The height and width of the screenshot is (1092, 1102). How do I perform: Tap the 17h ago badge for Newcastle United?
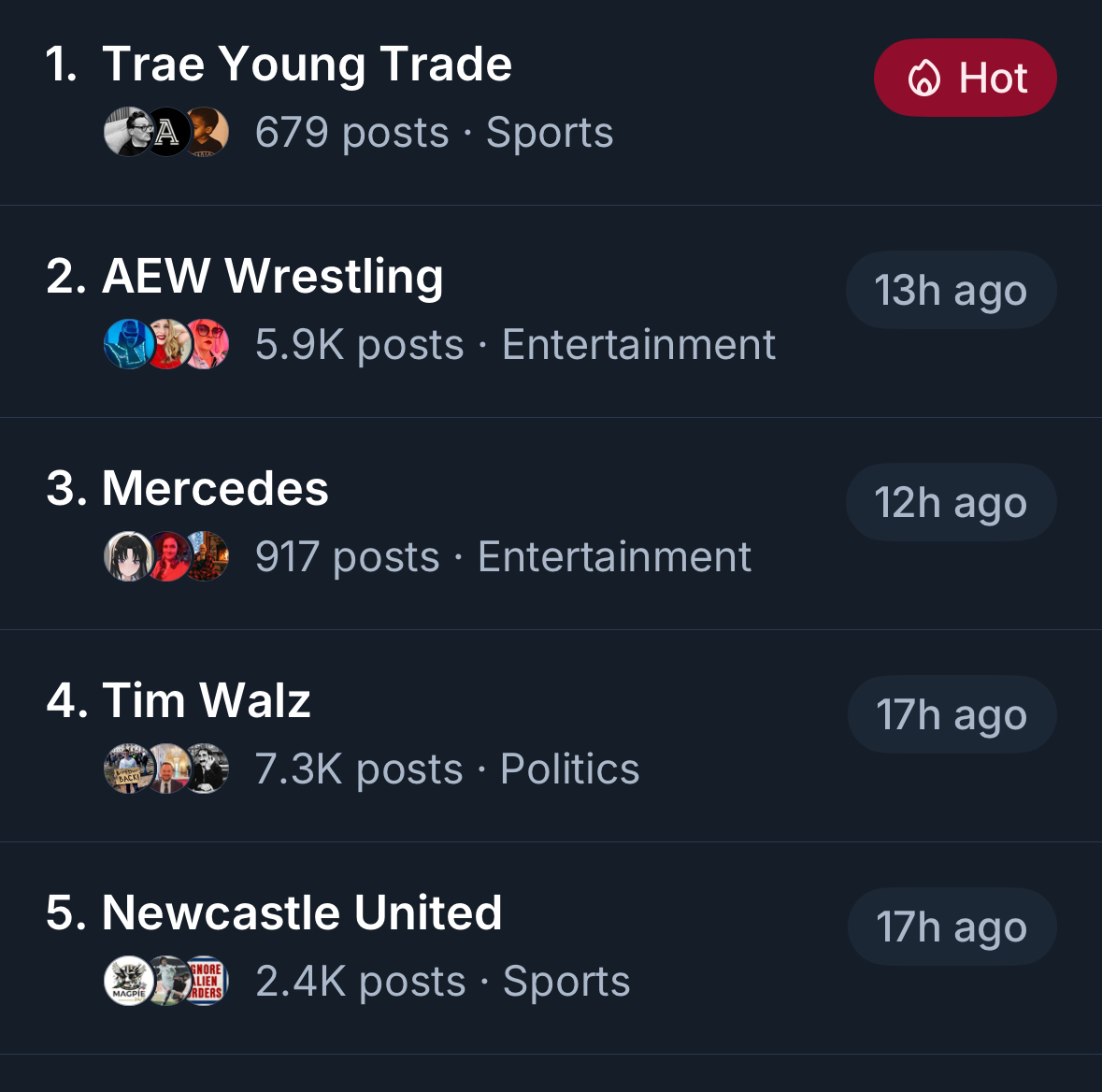(x=952, y=927)
